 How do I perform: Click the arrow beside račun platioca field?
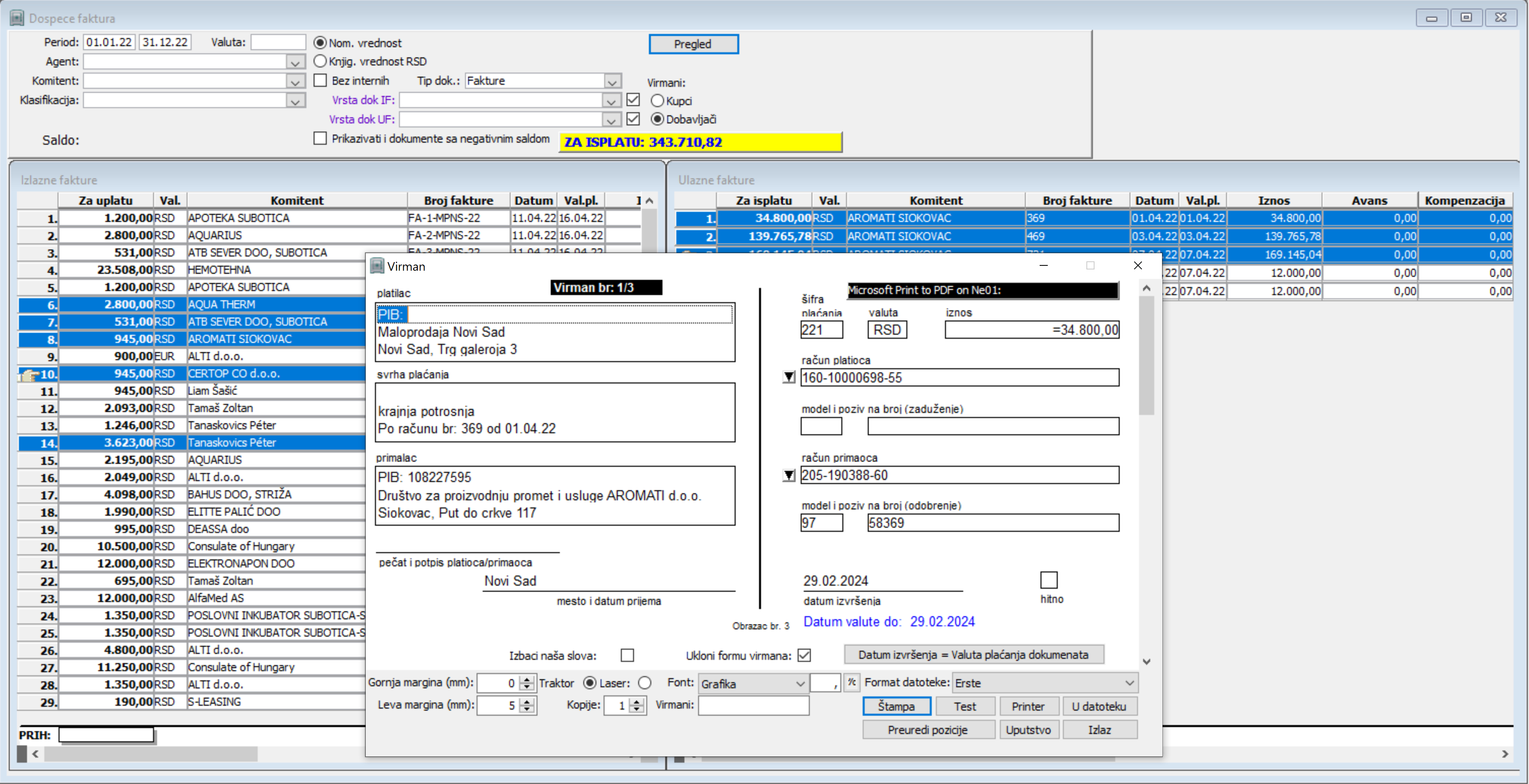(788, 377)
